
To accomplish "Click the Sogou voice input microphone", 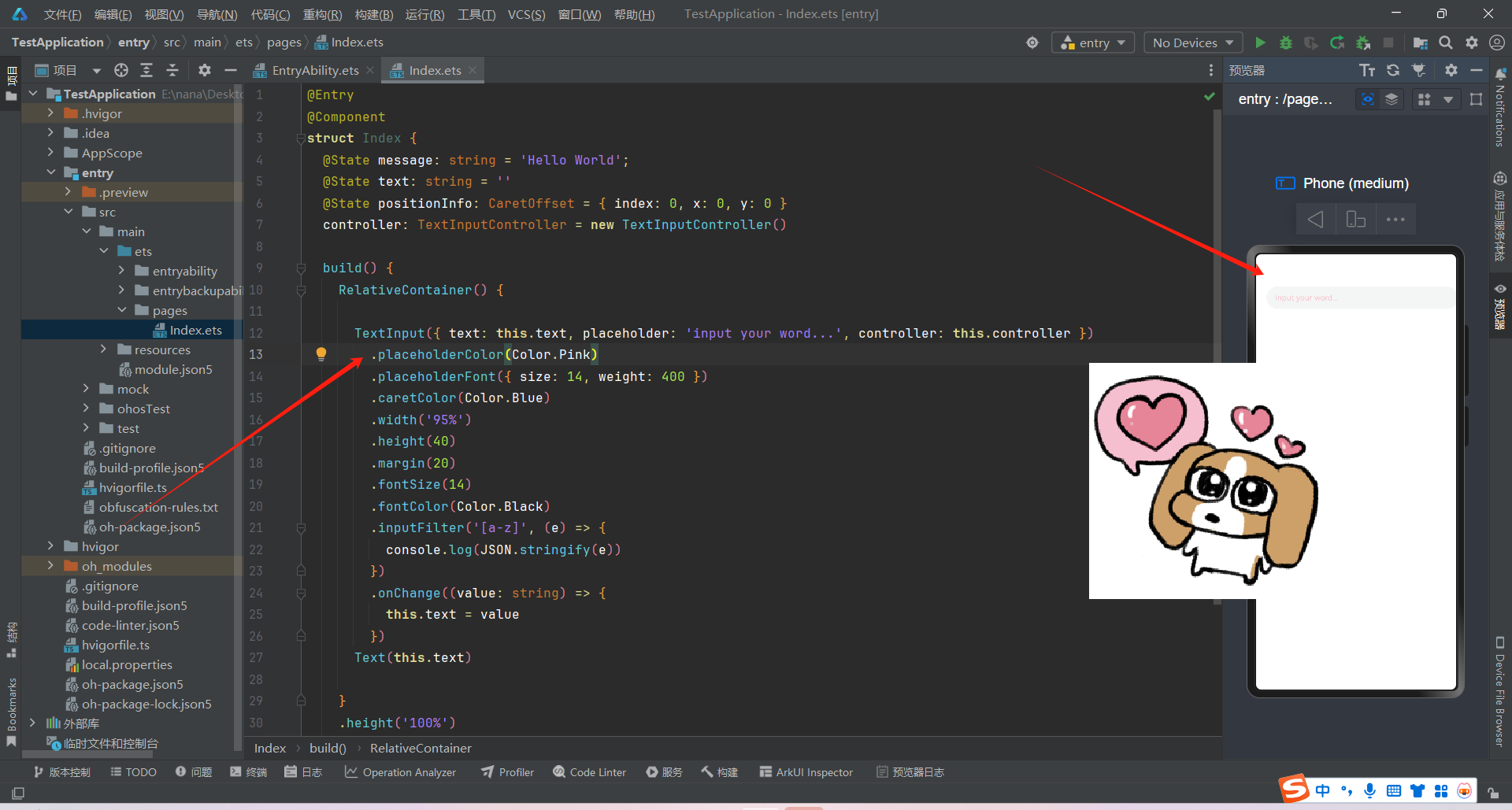I will (x=1370, y=791).
